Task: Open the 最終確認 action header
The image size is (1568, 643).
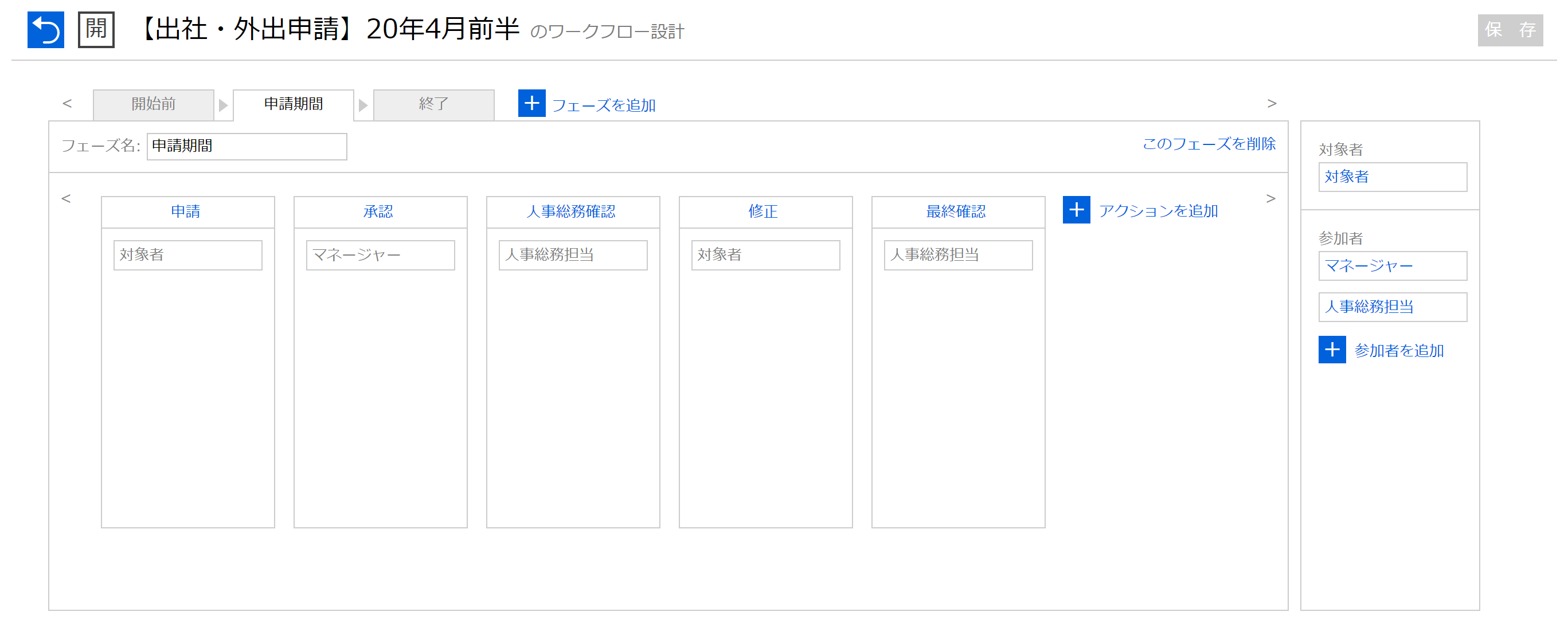Action: point(958,211)
